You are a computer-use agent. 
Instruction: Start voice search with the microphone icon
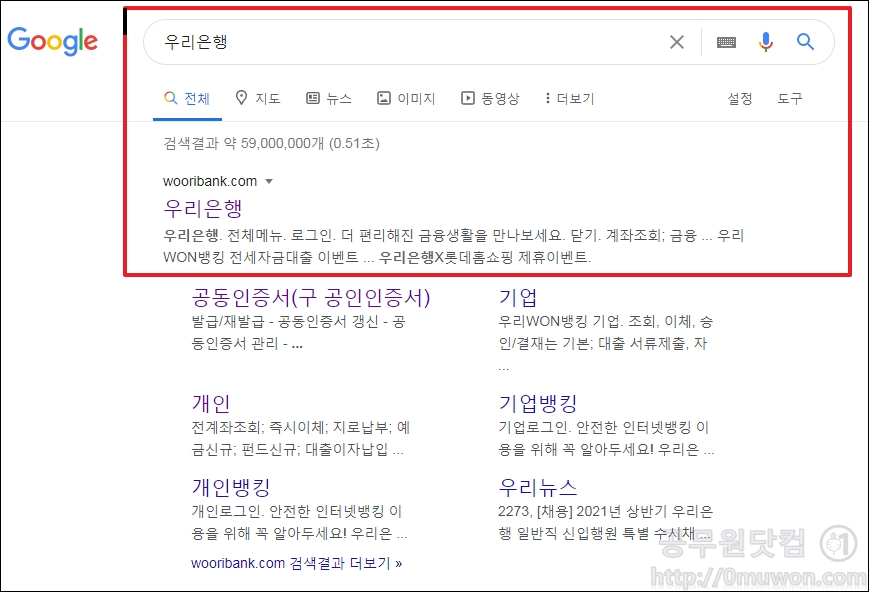pos(766,42)
